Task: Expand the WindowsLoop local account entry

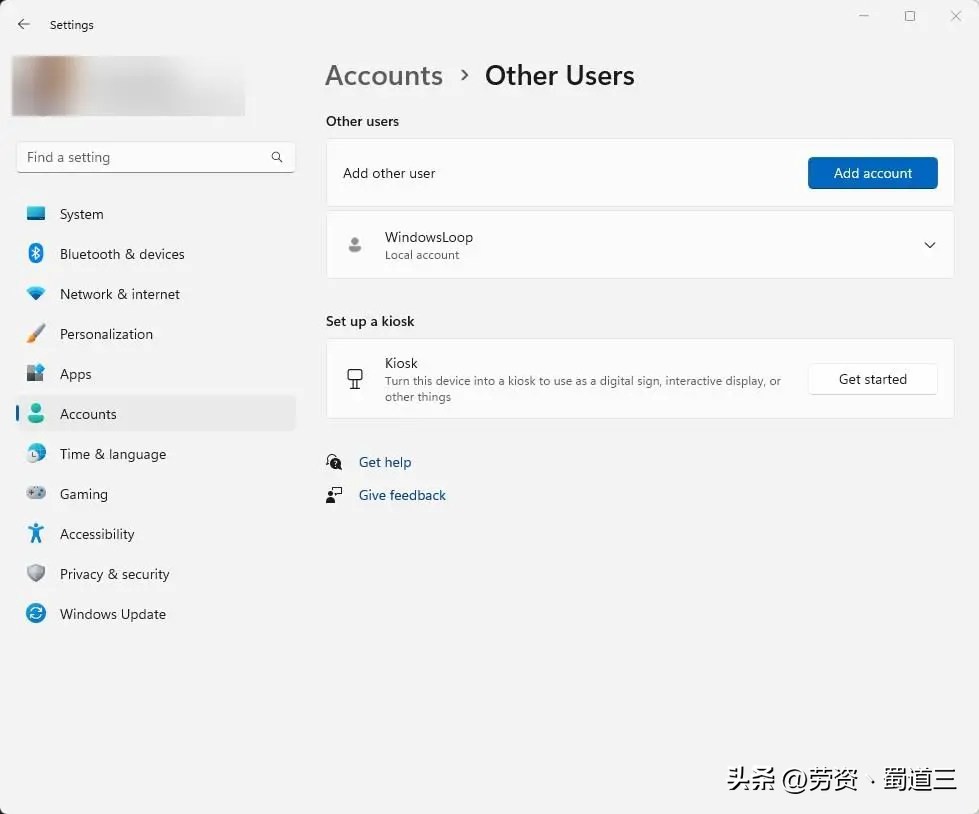Action: click(x=929, y=245)
